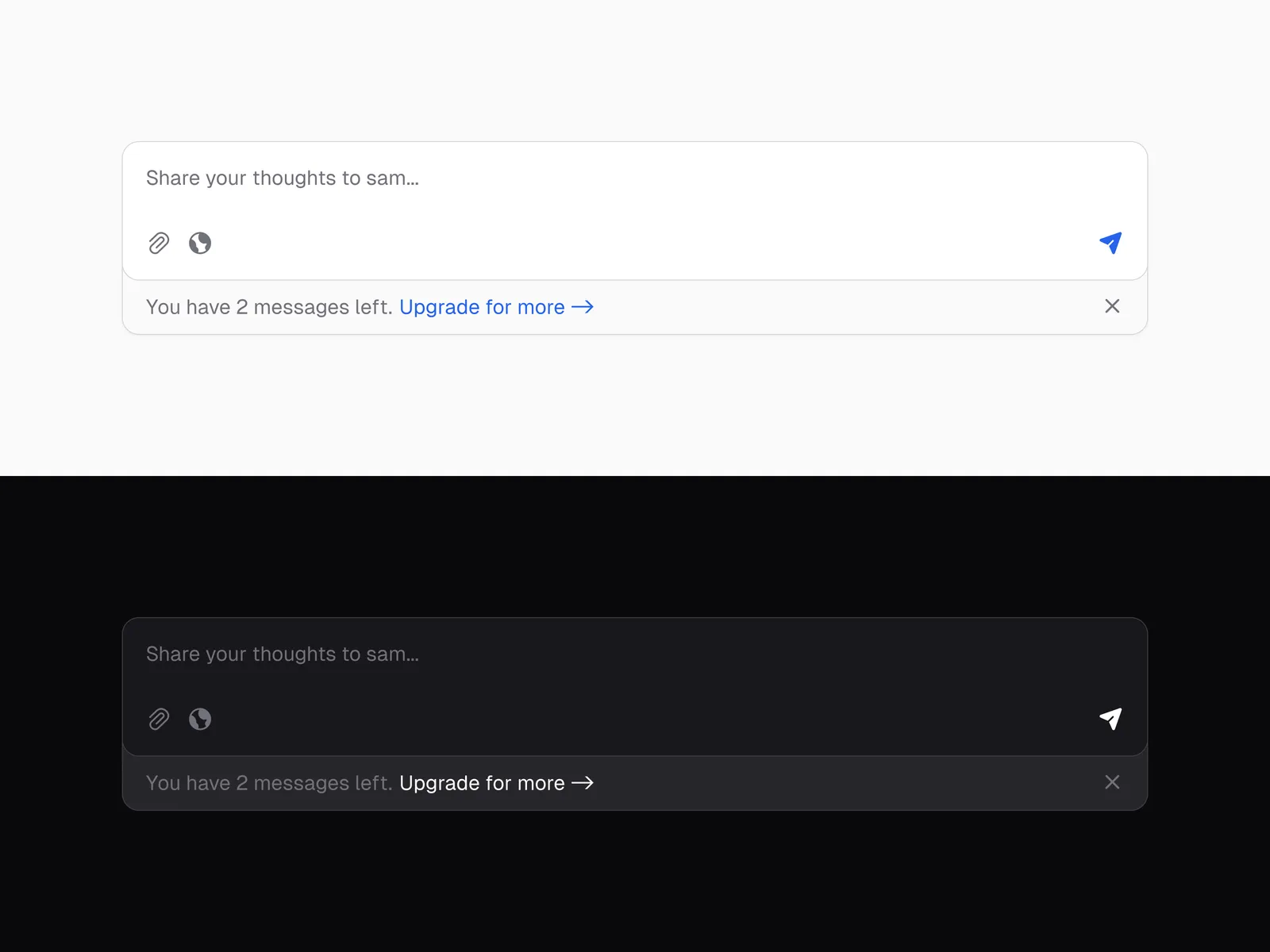Image resolution: width=1270 pixels, height=952 pixels.
Task: Toggle the globe web search icon in light composer
Action: click(200, 243)
